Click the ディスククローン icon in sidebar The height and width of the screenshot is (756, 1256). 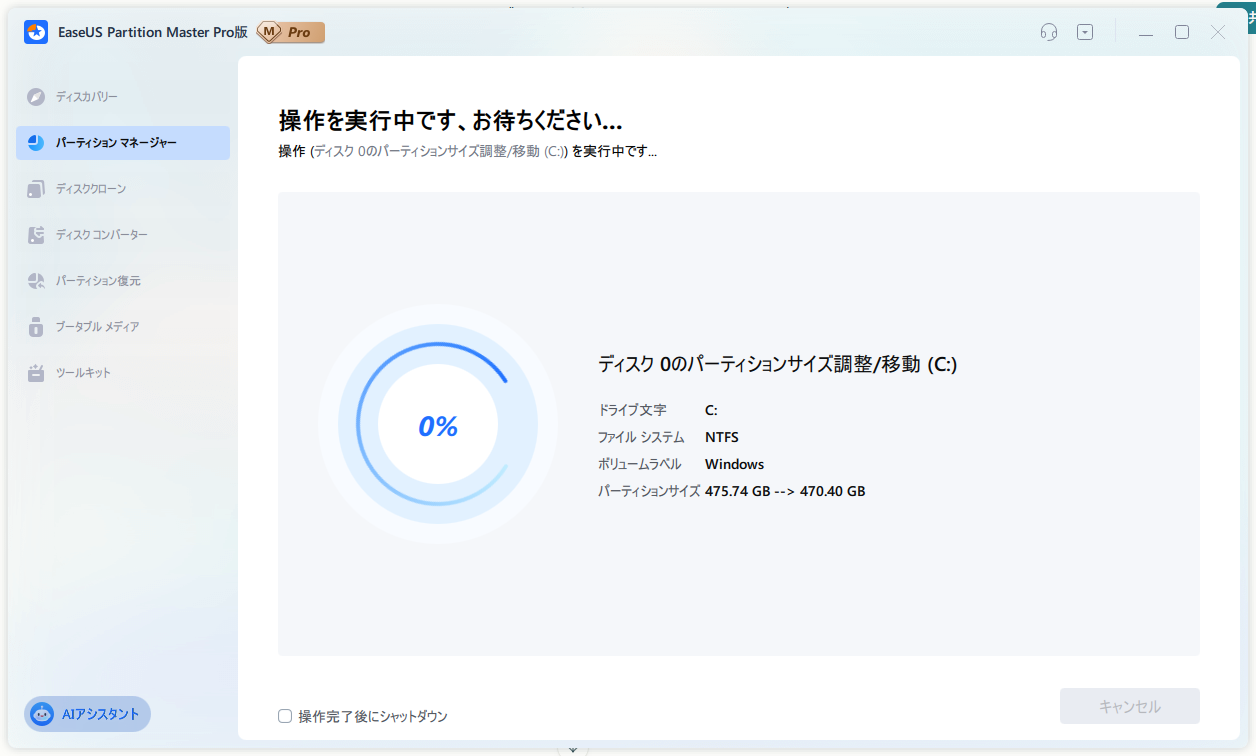(36, 189)
